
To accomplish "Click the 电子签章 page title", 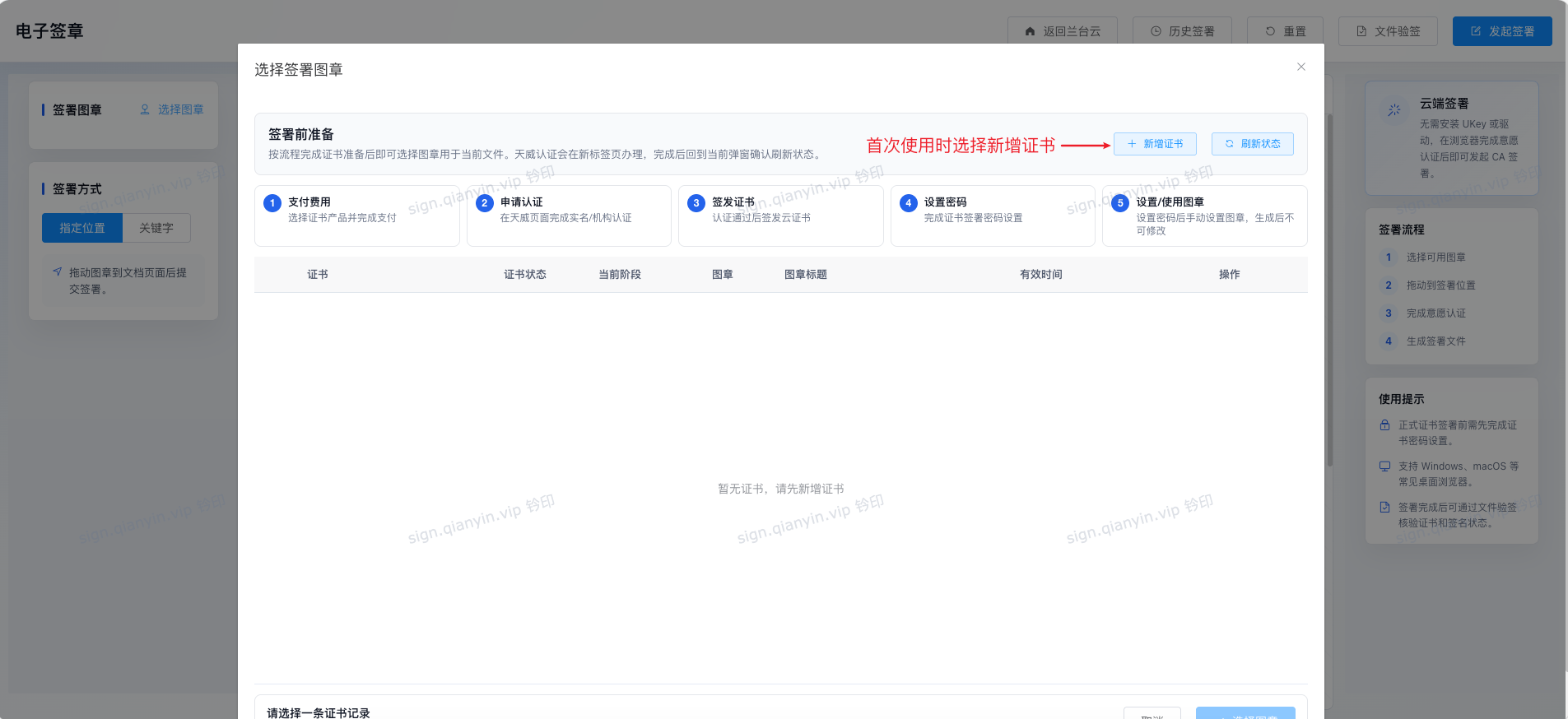I will [x=49, y=31].
